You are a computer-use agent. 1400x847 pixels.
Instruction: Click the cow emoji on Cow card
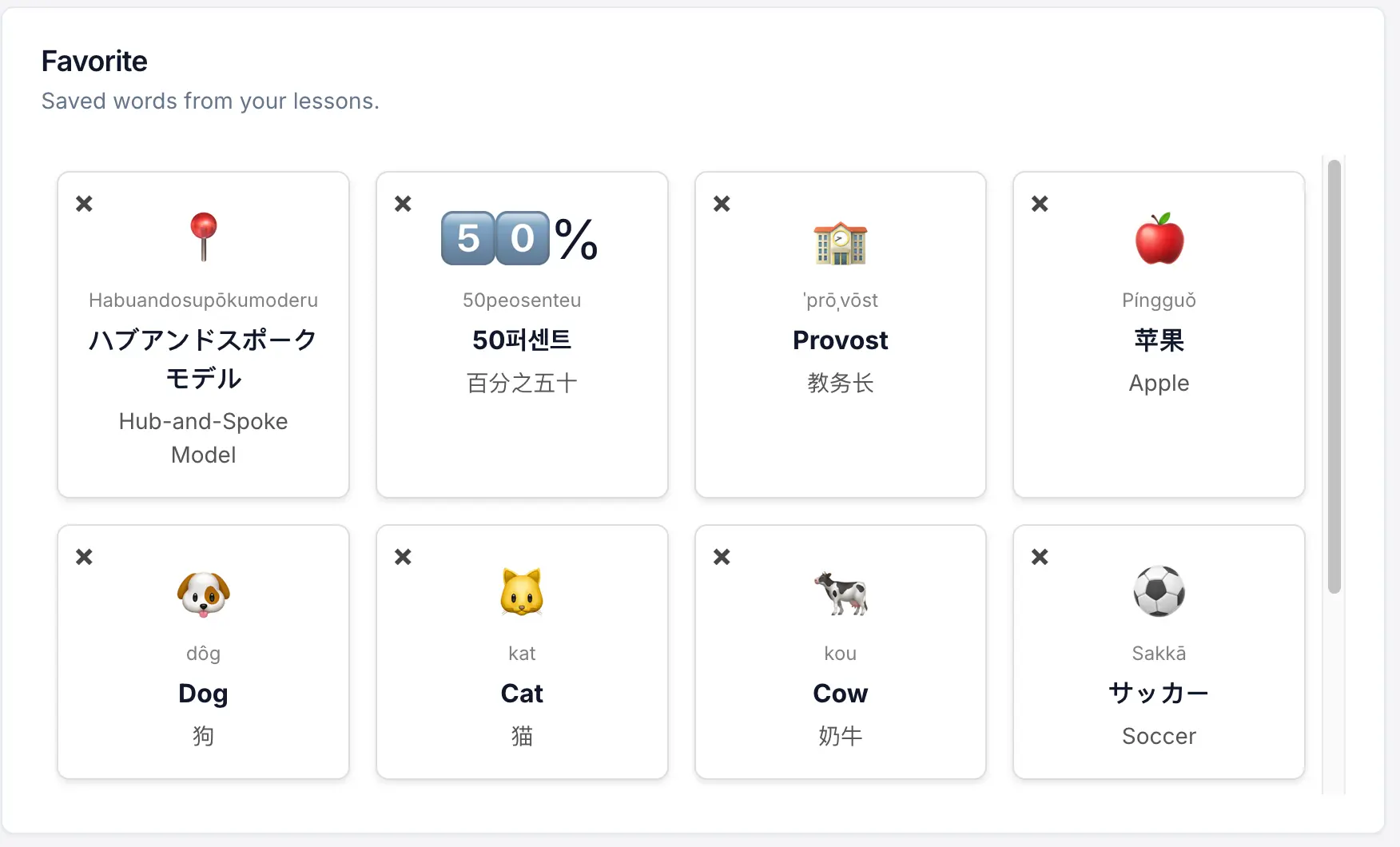point(840,594)
